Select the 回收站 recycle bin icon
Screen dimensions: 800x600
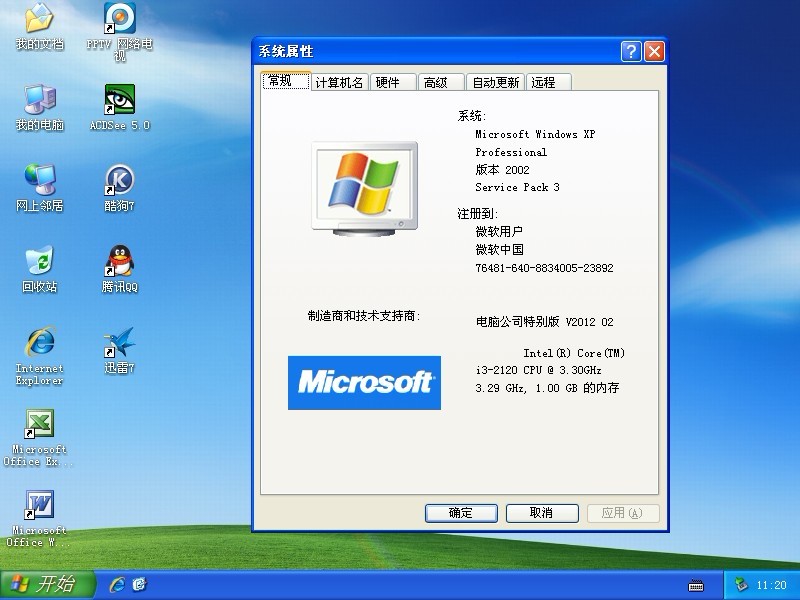tap(39, 269)
